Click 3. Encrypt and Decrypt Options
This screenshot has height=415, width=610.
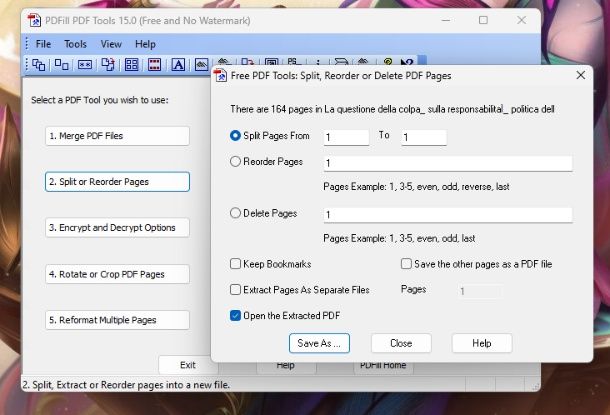click(x=117, y=228)
